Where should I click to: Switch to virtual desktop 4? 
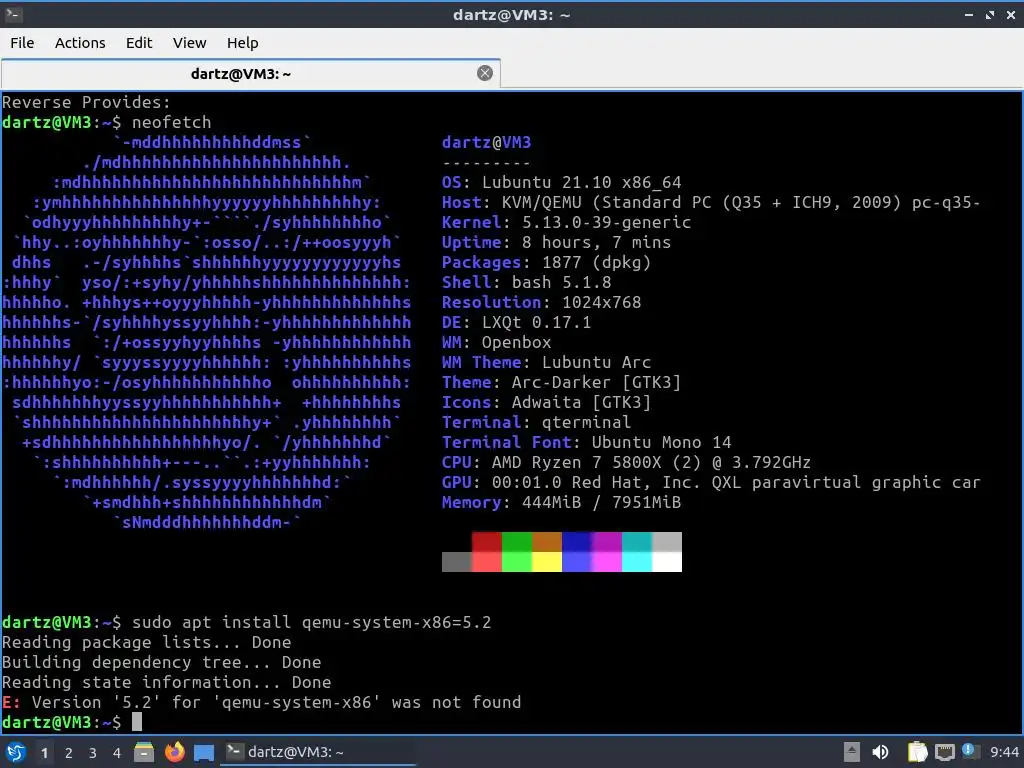[x=117, y=753]
